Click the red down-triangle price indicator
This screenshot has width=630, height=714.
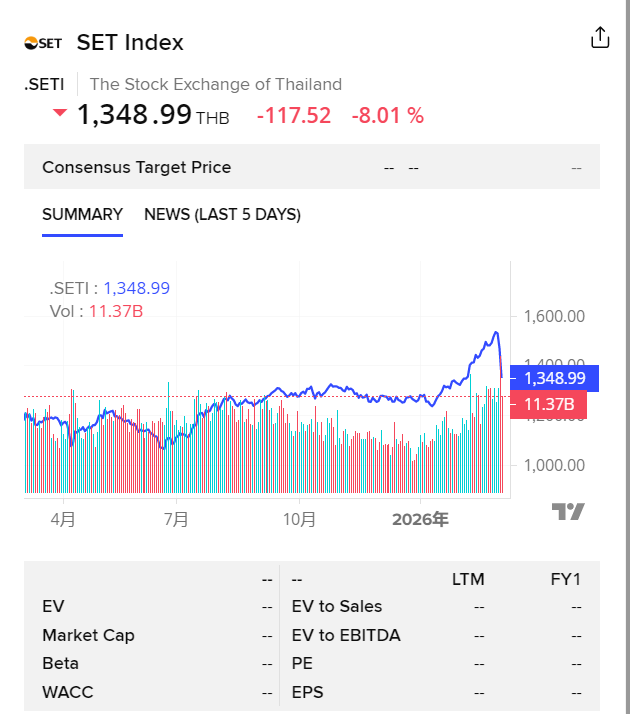(x=60, y=113)
